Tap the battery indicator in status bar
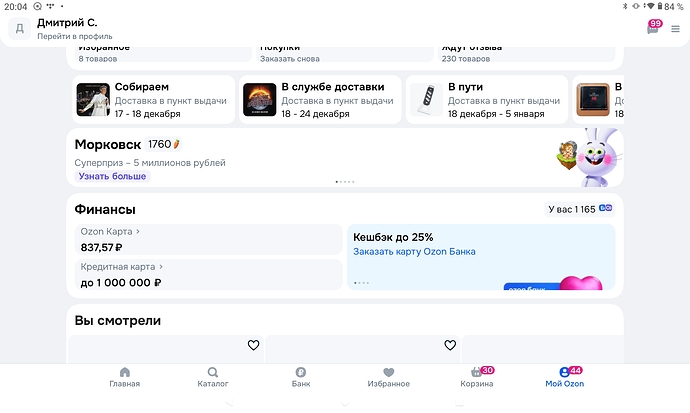Image resolution: width=690 pixels, height=413 pixels. (x=660, y=6)
